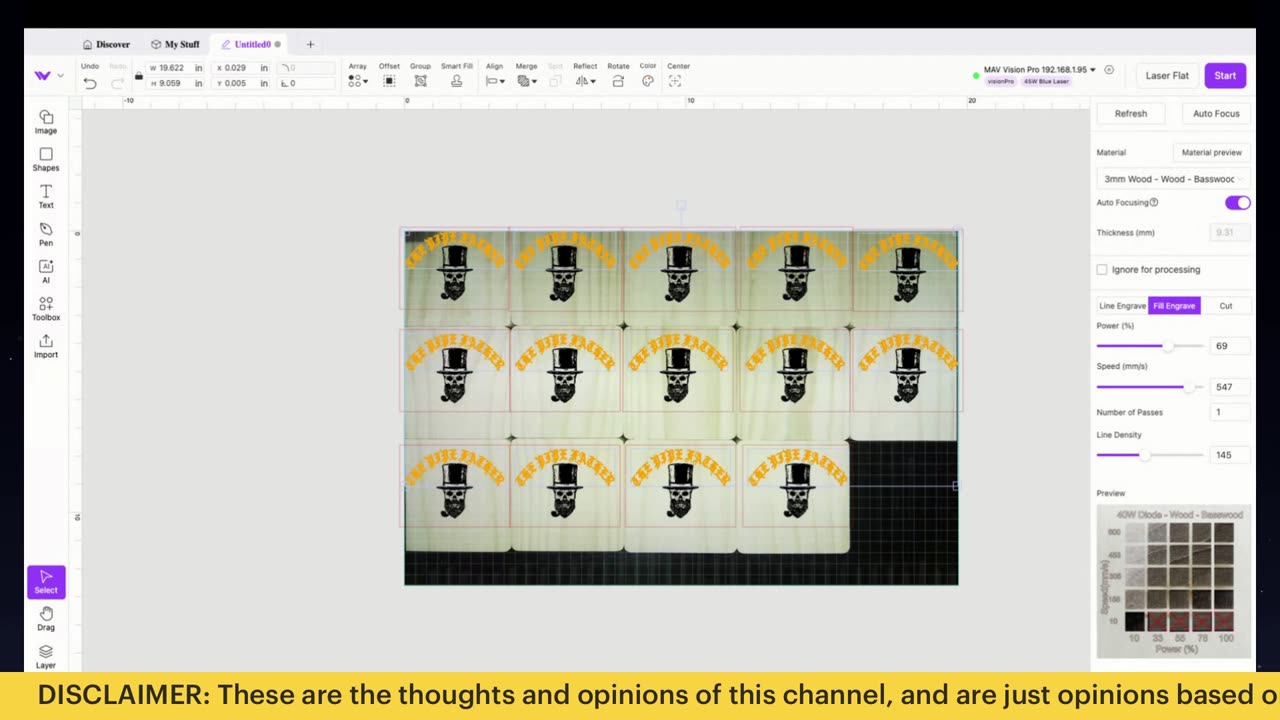Image resolution: width=1280 pixels, height=720 pixels.
Task: Activate the Select tool
Action: 46,582
